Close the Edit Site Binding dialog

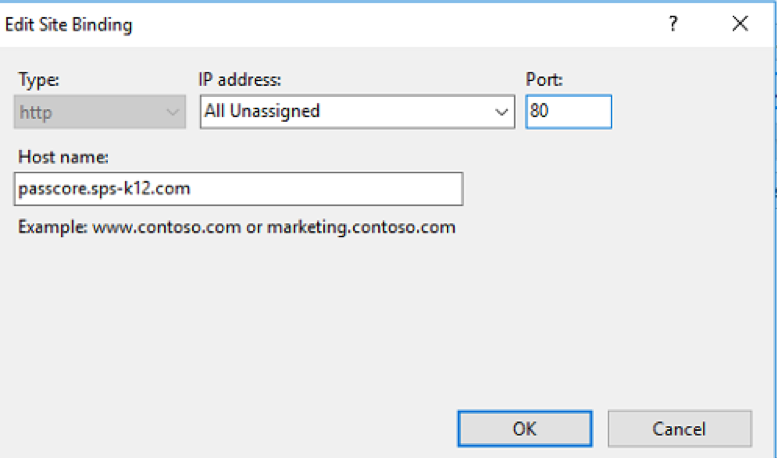(x=740, y=25)
